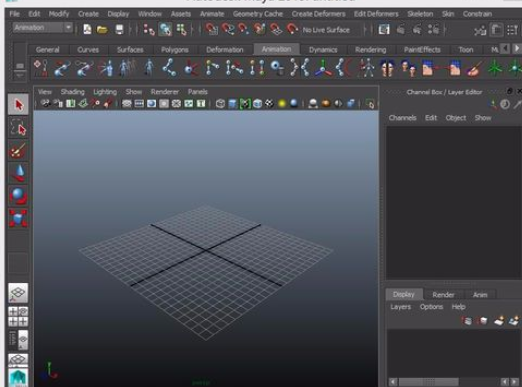
Task: Click layer editor scroll left arrow
Action: click(x=393, y=382)
